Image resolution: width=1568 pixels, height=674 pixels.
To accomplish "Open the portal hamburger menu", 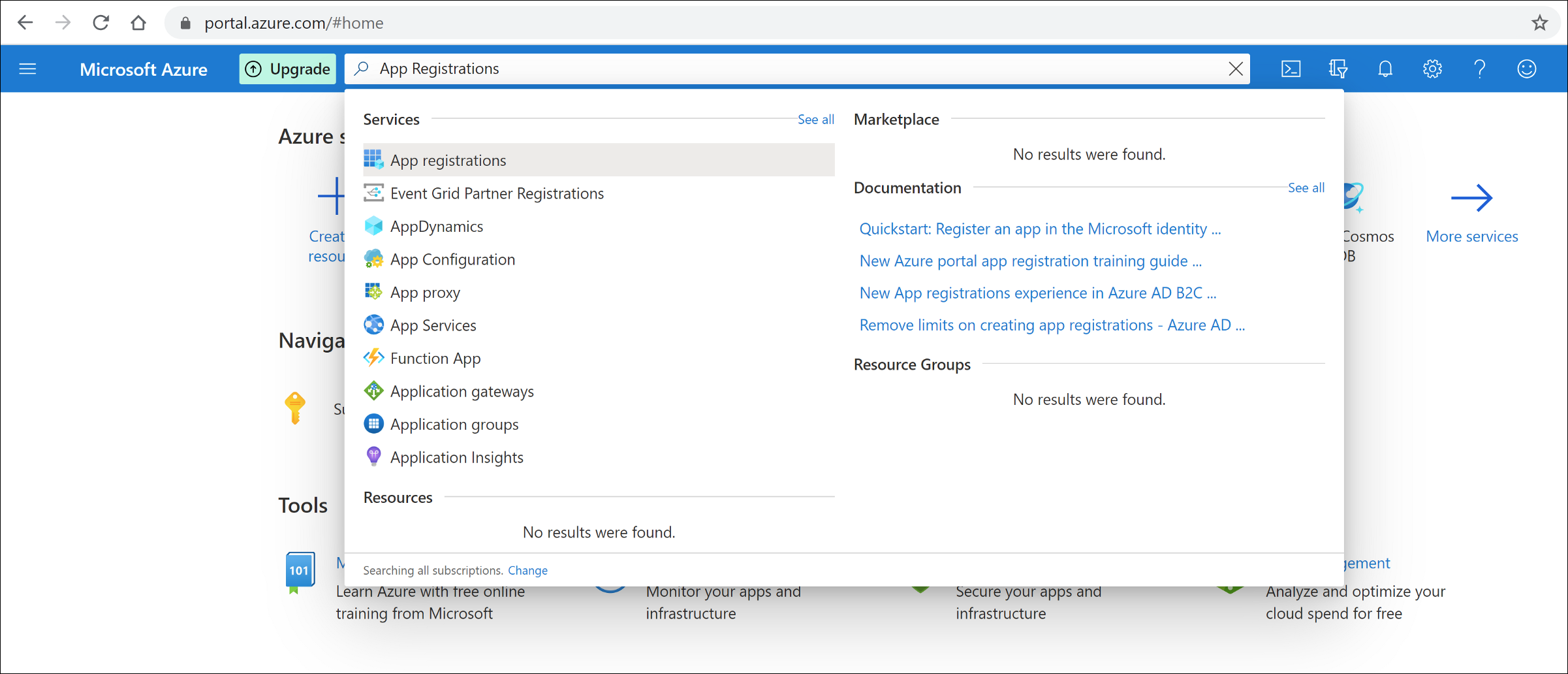I will click(27, 69).
